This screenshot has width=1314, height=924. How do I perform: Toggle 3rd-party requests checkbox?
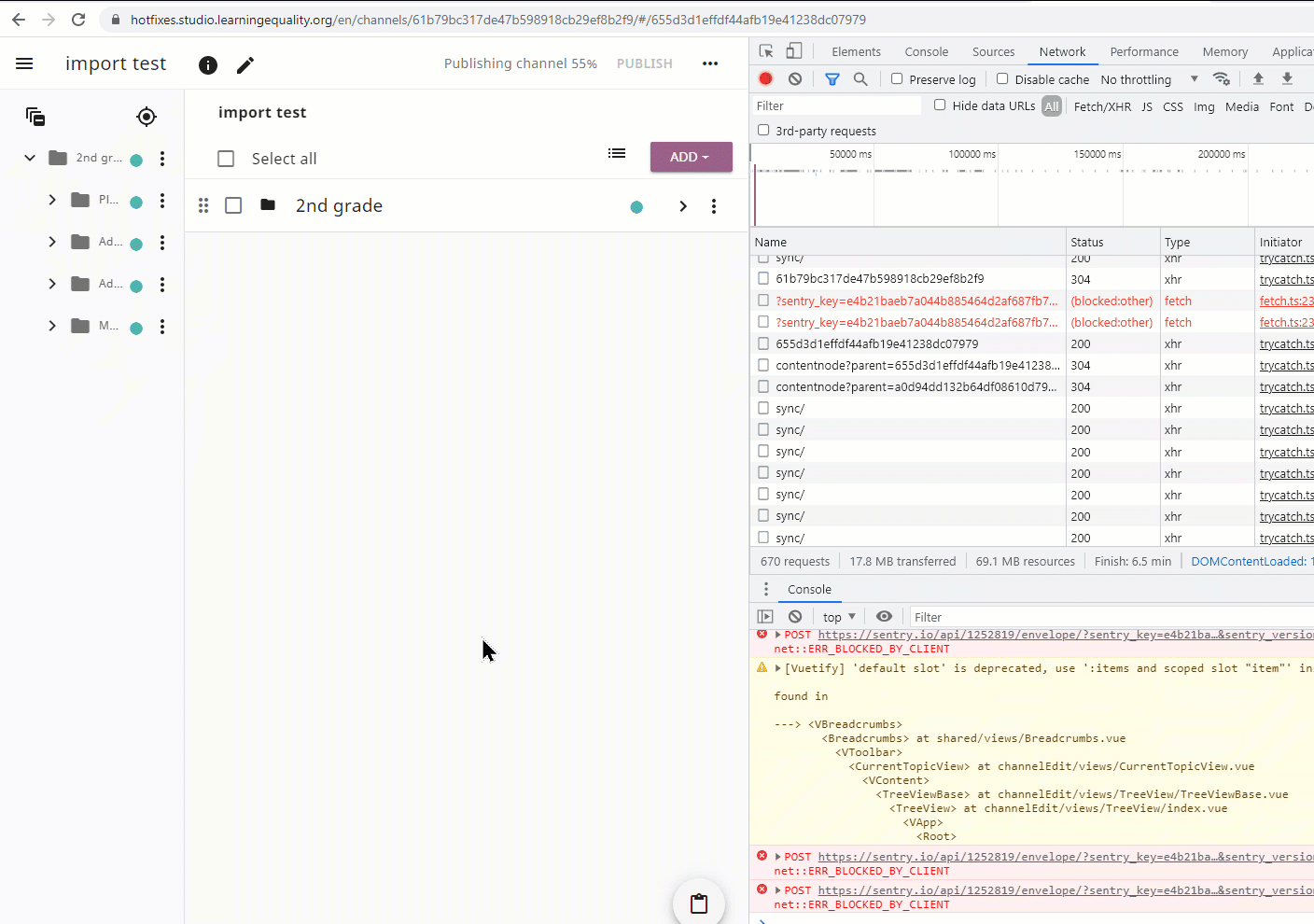click(x=763, y=131)
